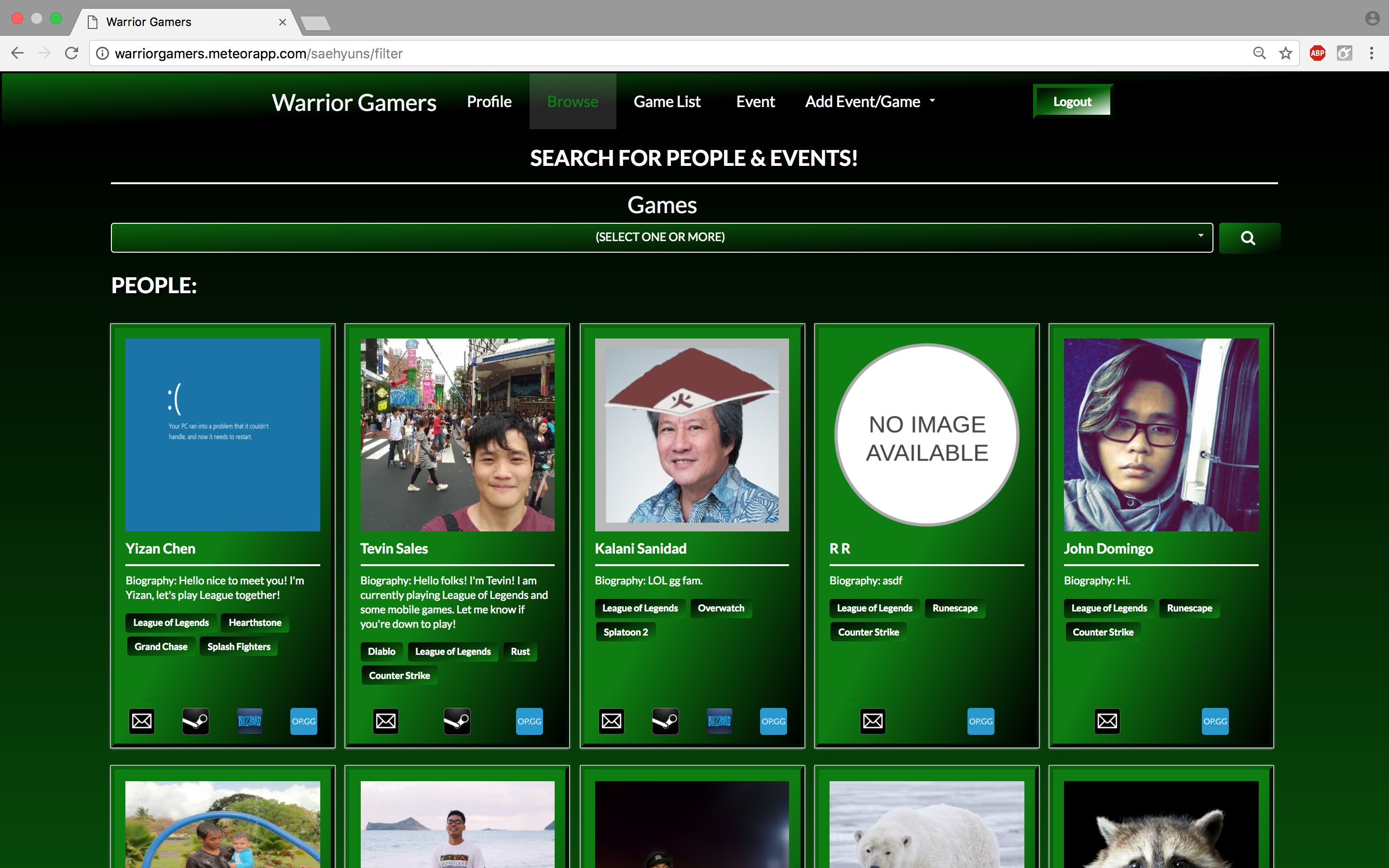
Task: Select the Browse nav item
Action: coord(572,102)
